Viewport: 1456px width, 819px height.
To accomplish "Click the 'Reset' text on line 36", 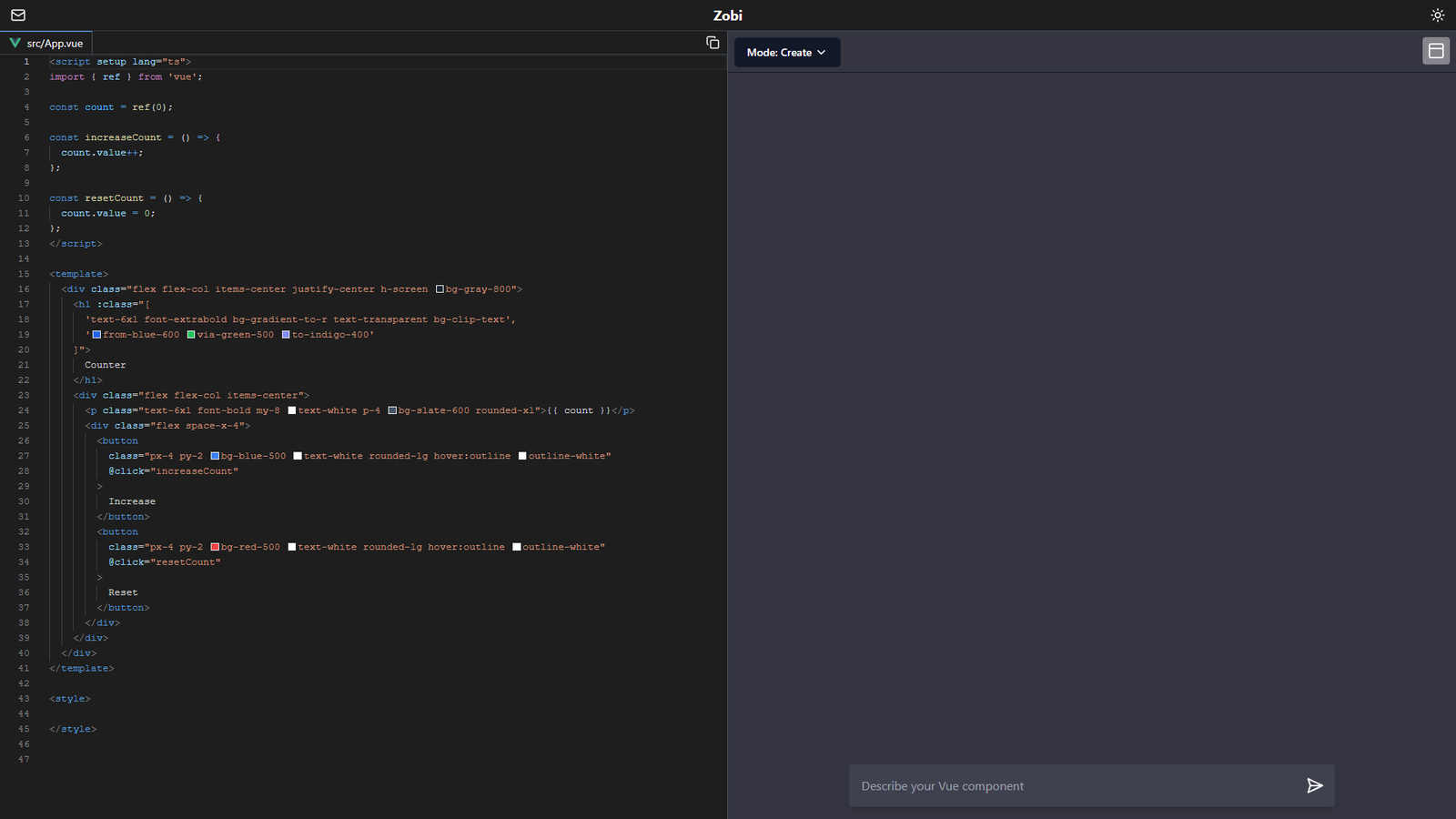I will tap(123, 592).
